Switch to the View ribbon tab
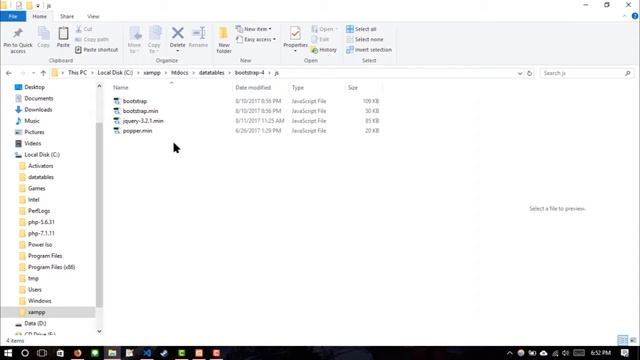 pyautogui.click(x=93, y=16)
